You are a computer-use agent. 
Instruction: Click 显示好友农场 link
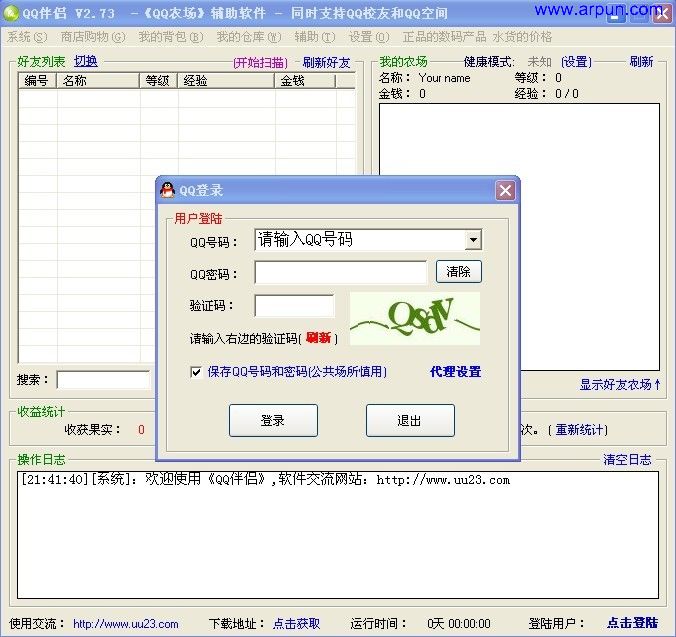coord(620,384)
